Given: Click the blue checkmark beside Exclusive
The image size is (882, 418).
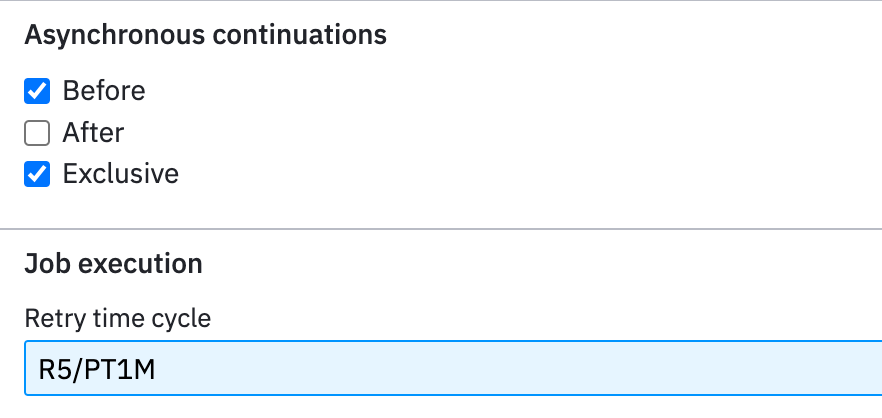Looking at the screenshot, I should click(37, 174).
